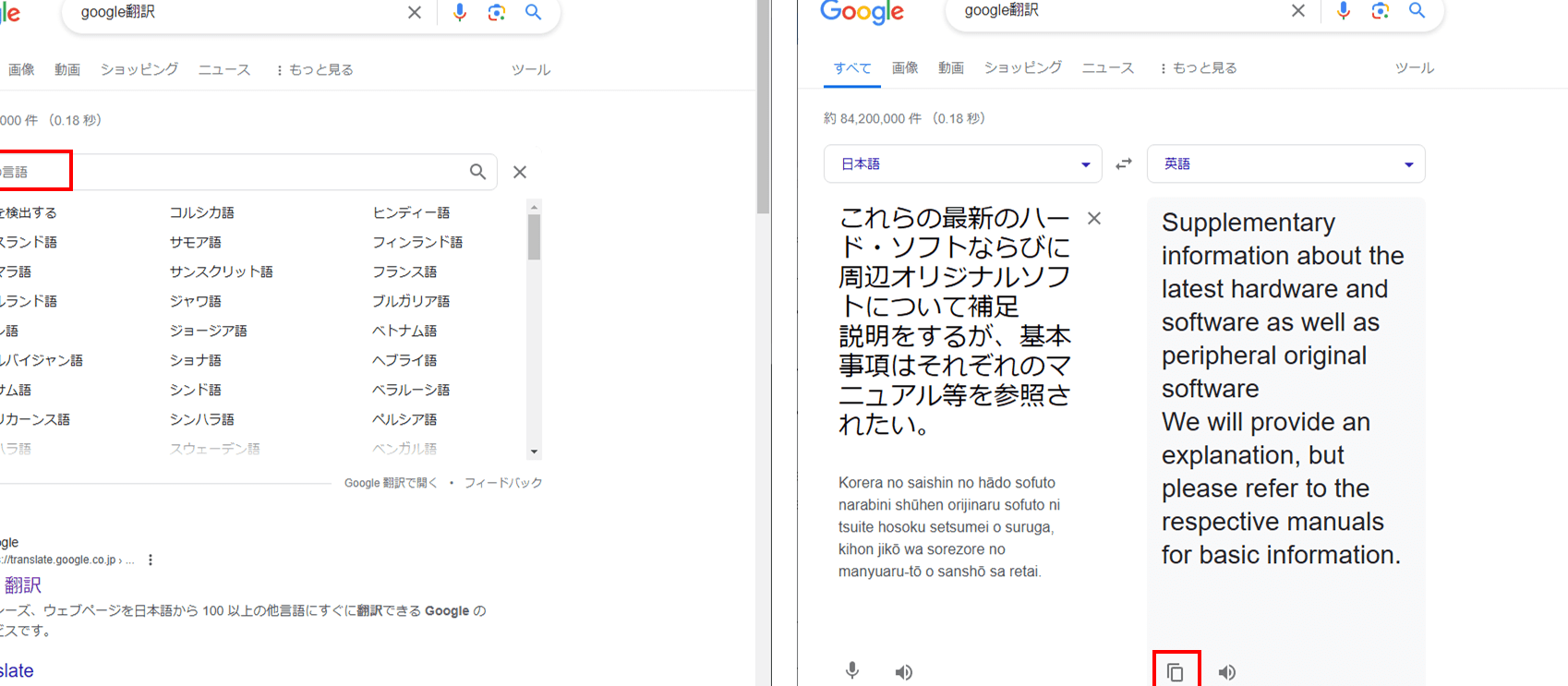1568x686 pixels.
Task: Open Google Lens search in right window
Action: 1381,10
